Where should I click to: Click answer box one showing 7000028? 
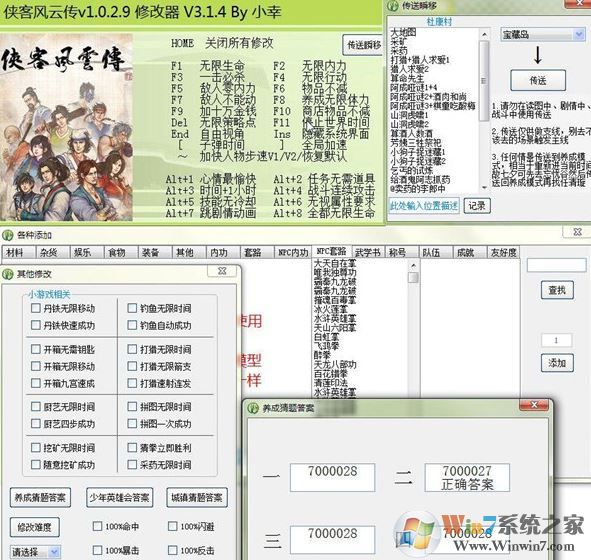332,477
